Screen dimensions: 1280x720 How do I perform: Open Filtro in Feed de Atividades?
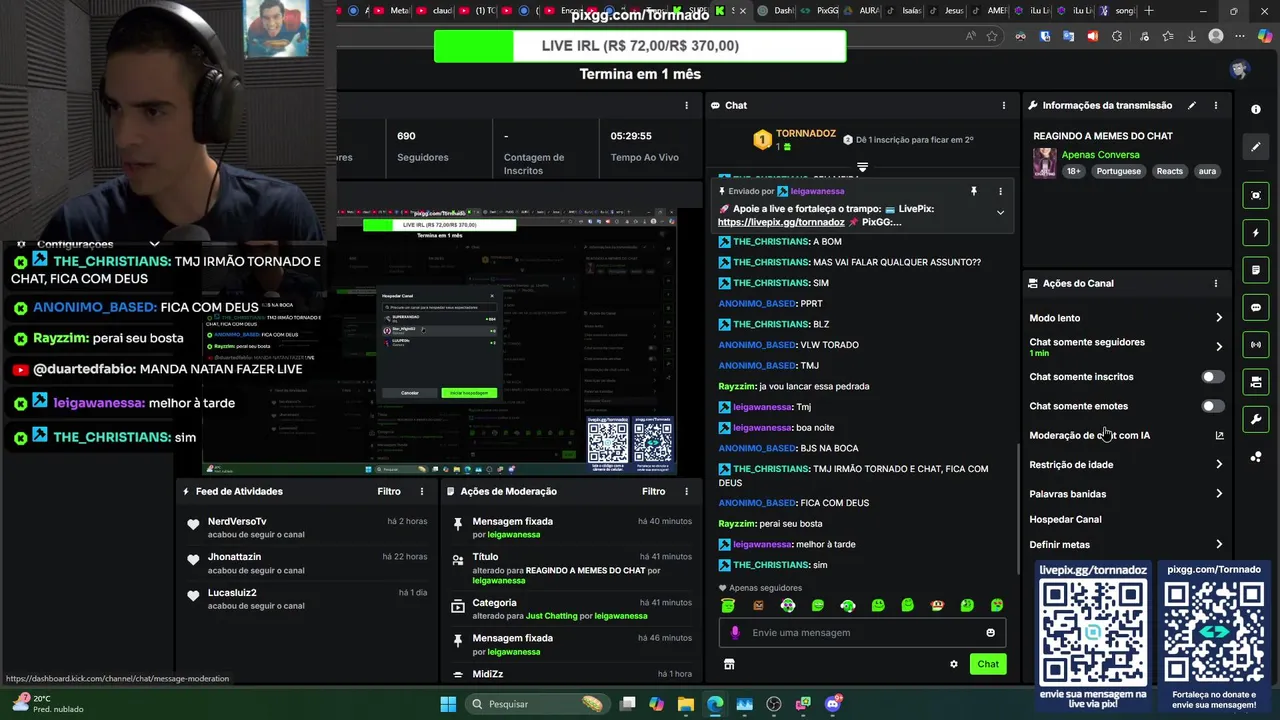tap(389, 491)
